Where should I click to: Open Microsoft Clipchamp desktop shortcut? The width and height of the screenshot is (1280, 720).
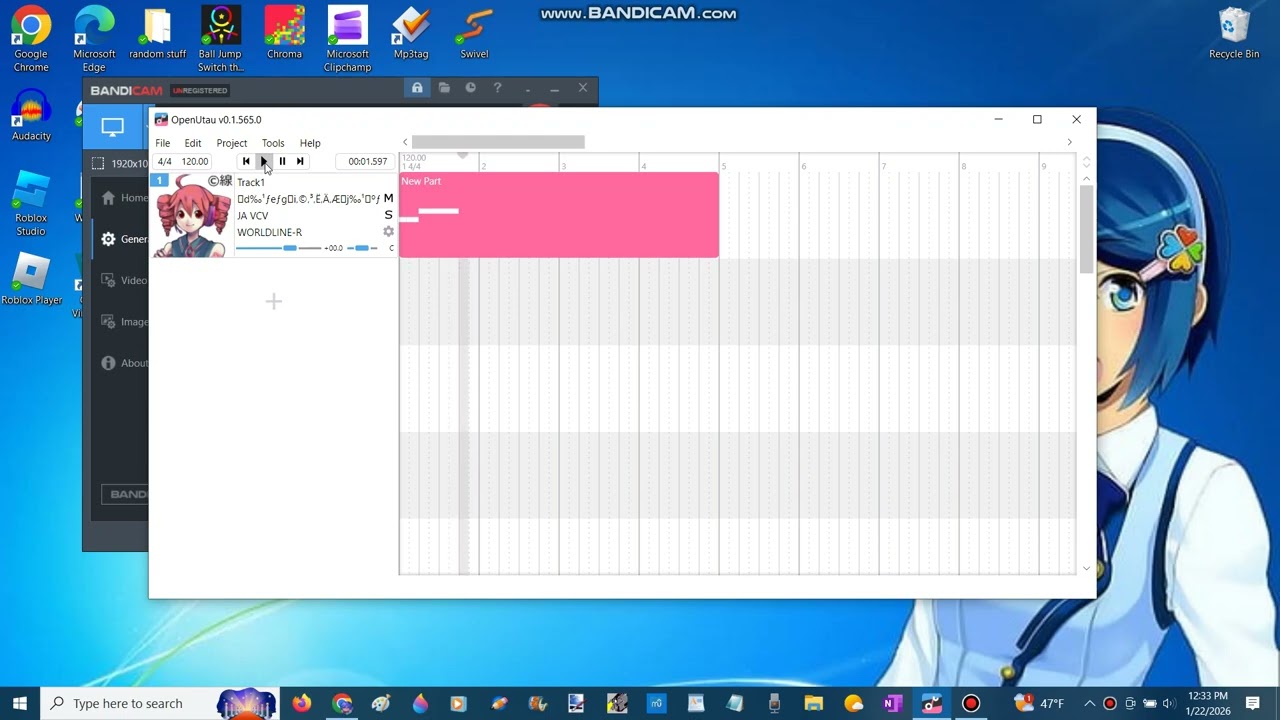click(x=347, y=40)
